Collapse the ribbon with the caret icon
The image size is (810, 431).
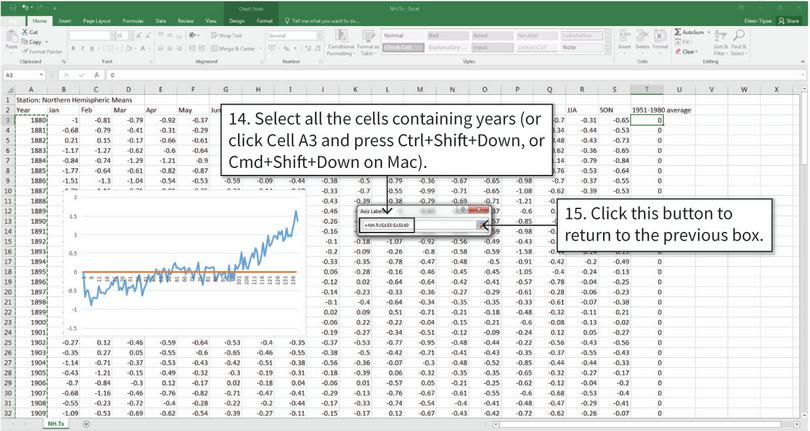[x=802, y=61]
